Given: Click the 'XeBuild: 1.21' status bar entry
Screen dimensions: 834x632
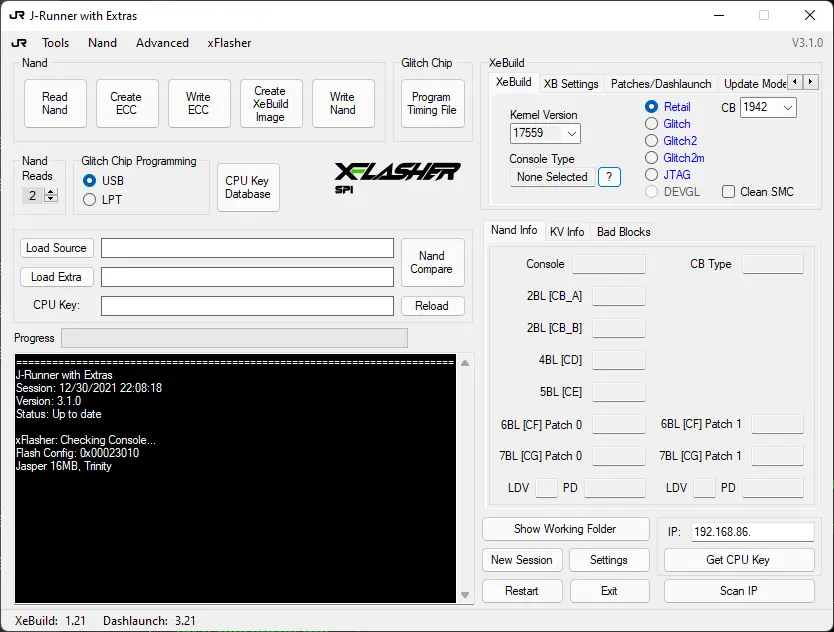Looking at the screenshot, I should click(x=50, y=621).
